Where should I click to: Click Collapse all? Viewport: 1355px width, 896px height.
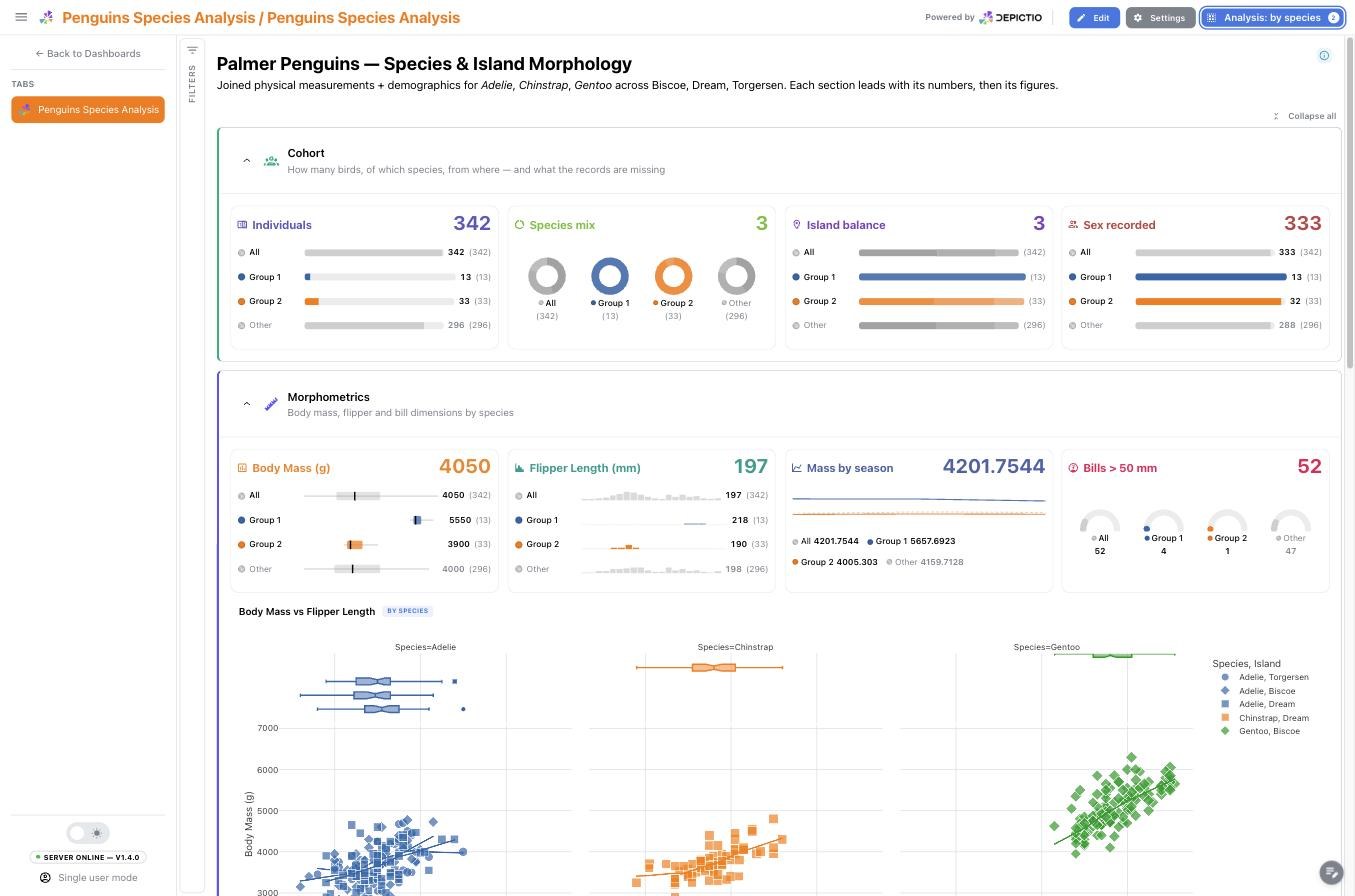point(1304,116)
